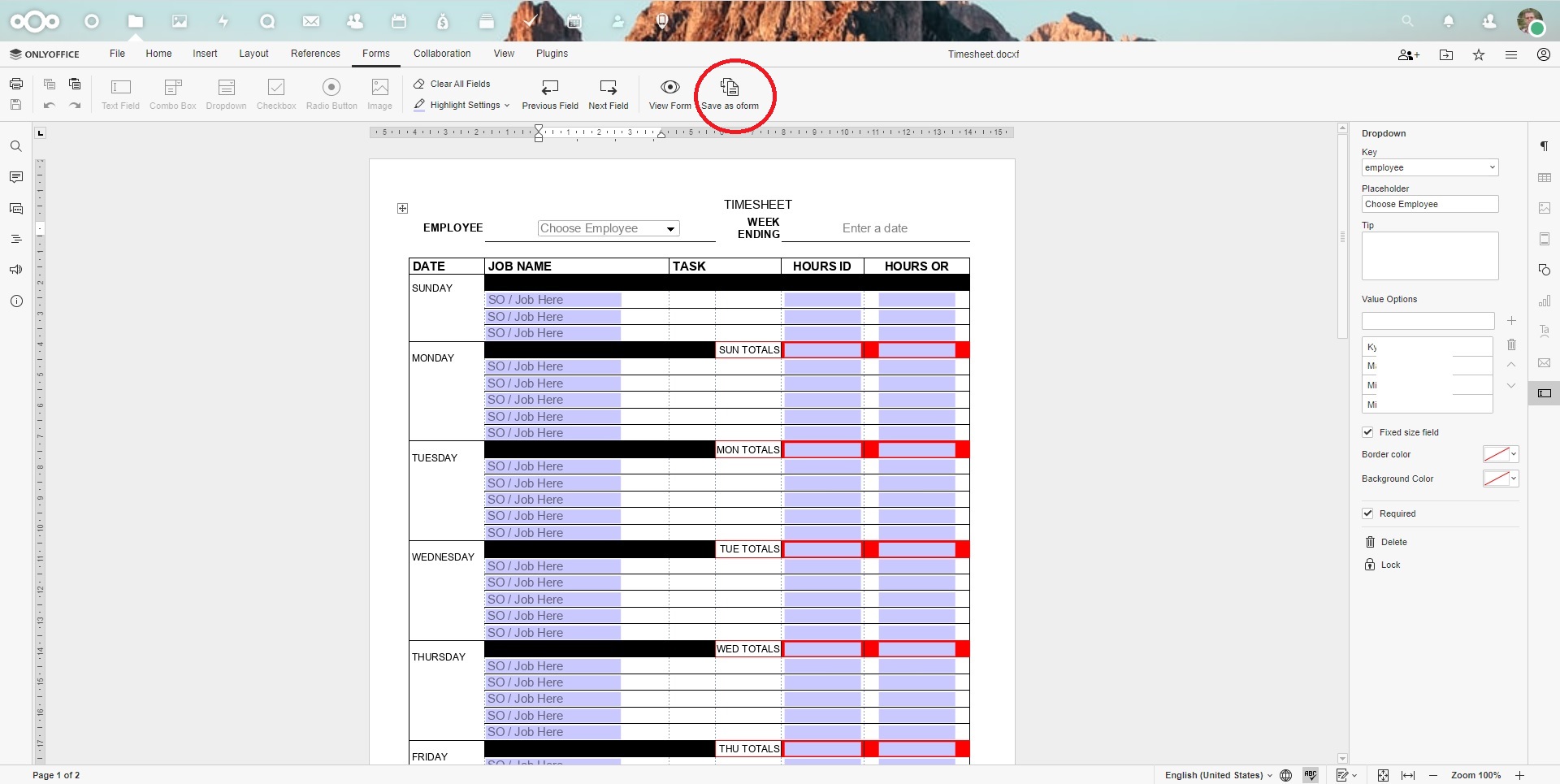Click the Copy icon
Image resolution: width=1560 pixels, height=784 pixels.
(50, 84)
